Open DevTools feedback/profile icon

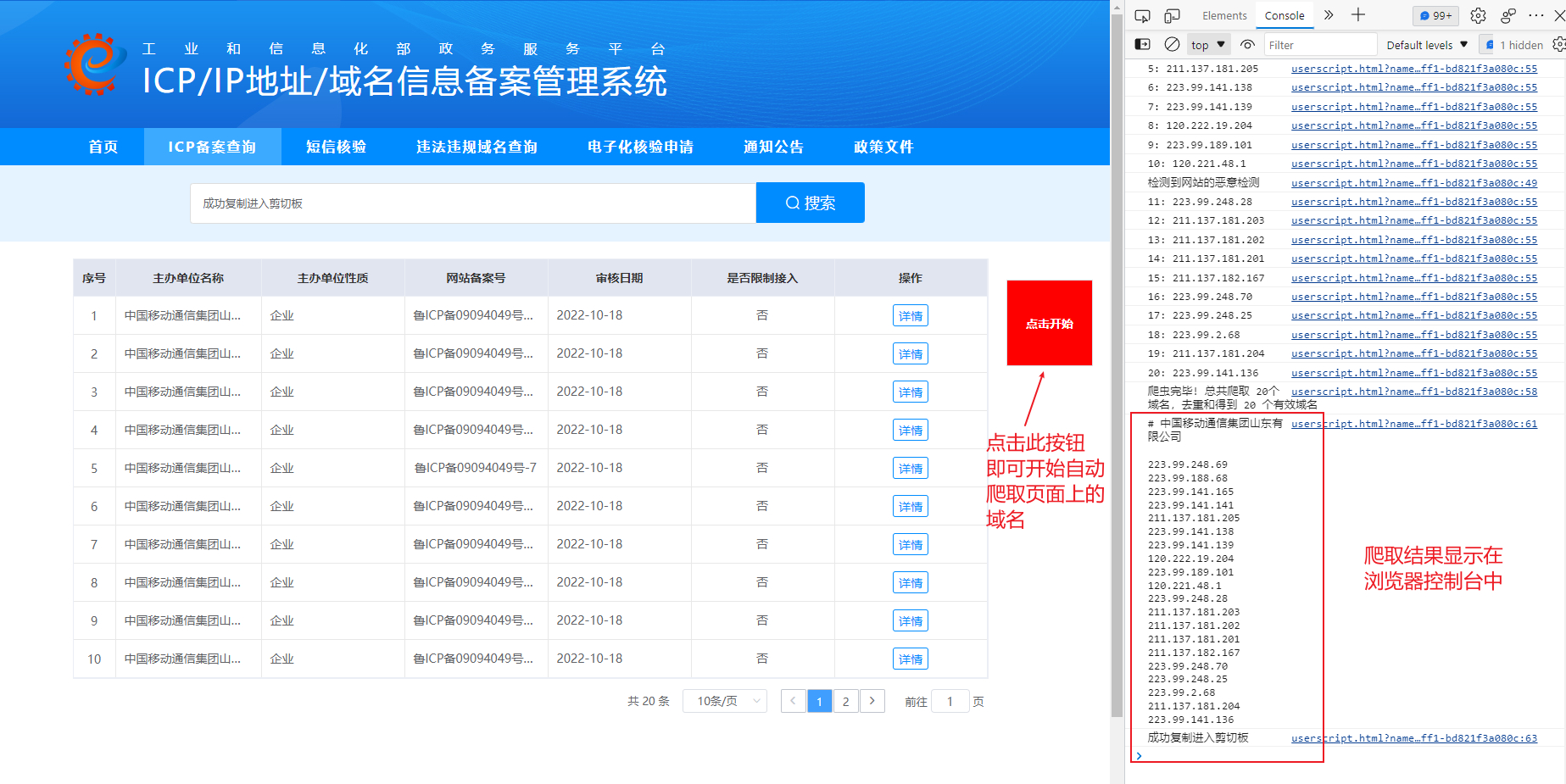[x=1507, y=15]
